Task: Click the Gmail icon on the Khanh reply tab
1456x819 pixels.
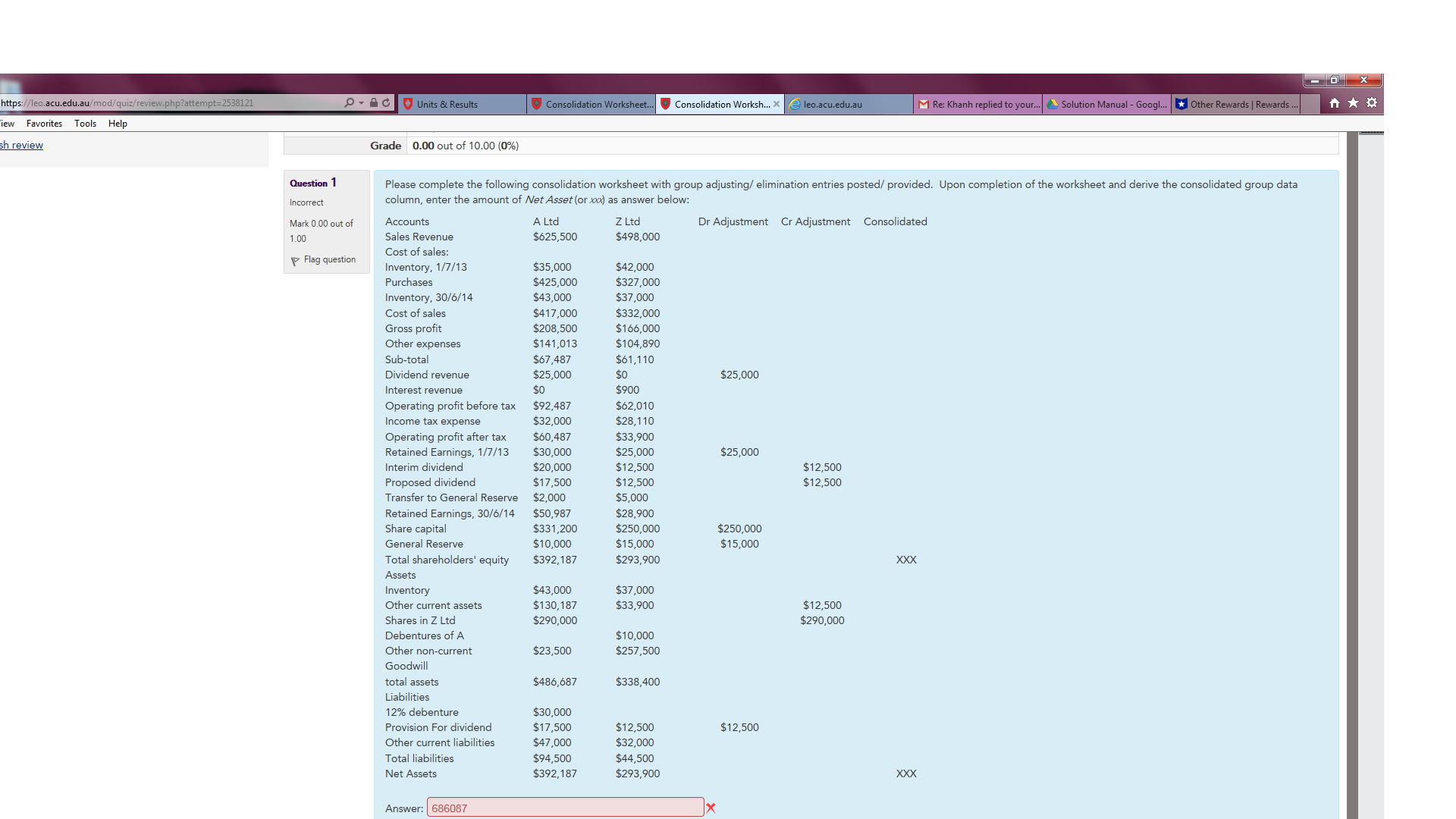Action: (924, 104)
